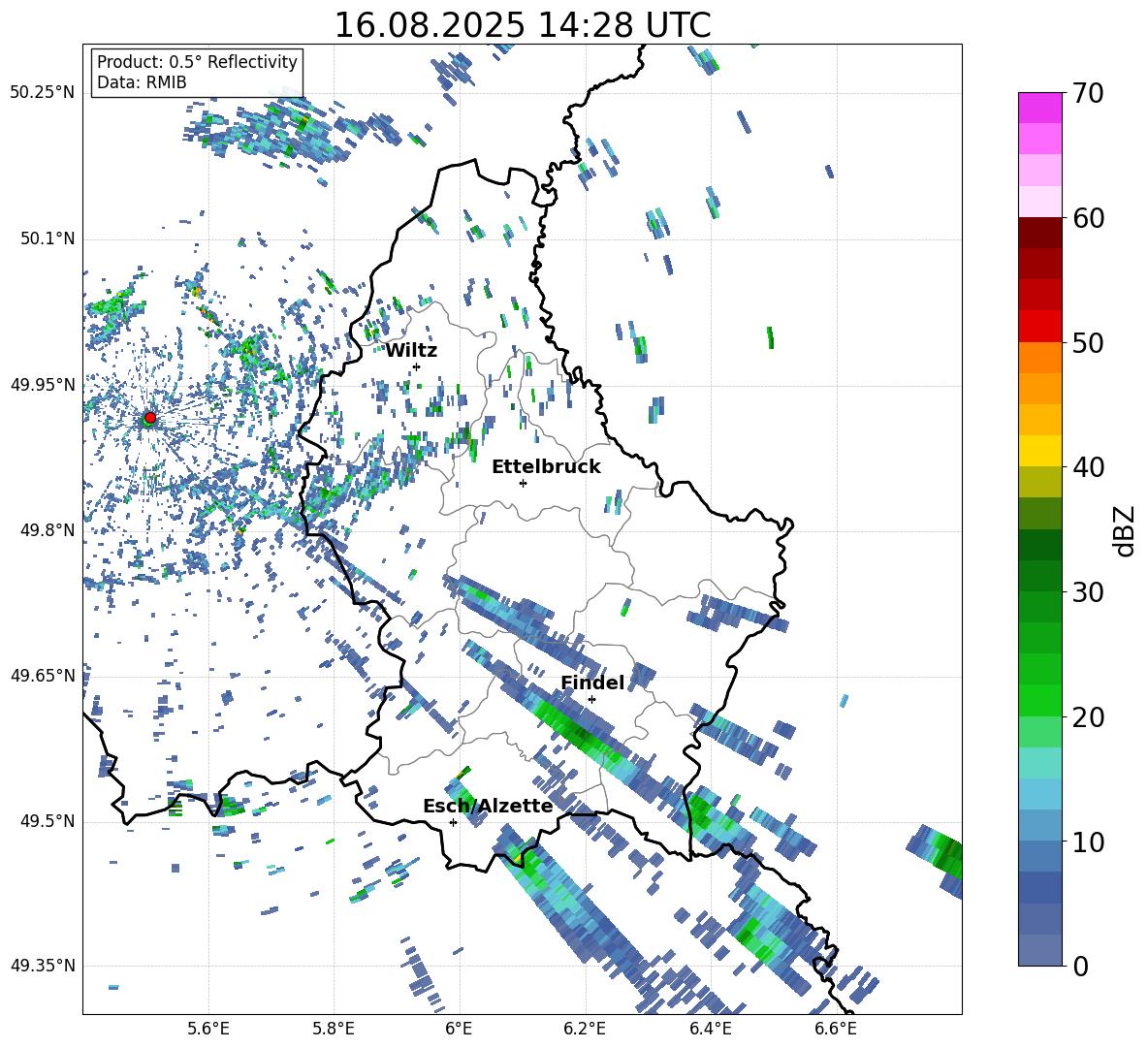The image size is (1148, 1048).
Task: Click the Wiltz station cross marker
Action: pyautogui.click(x=417, y=366)
